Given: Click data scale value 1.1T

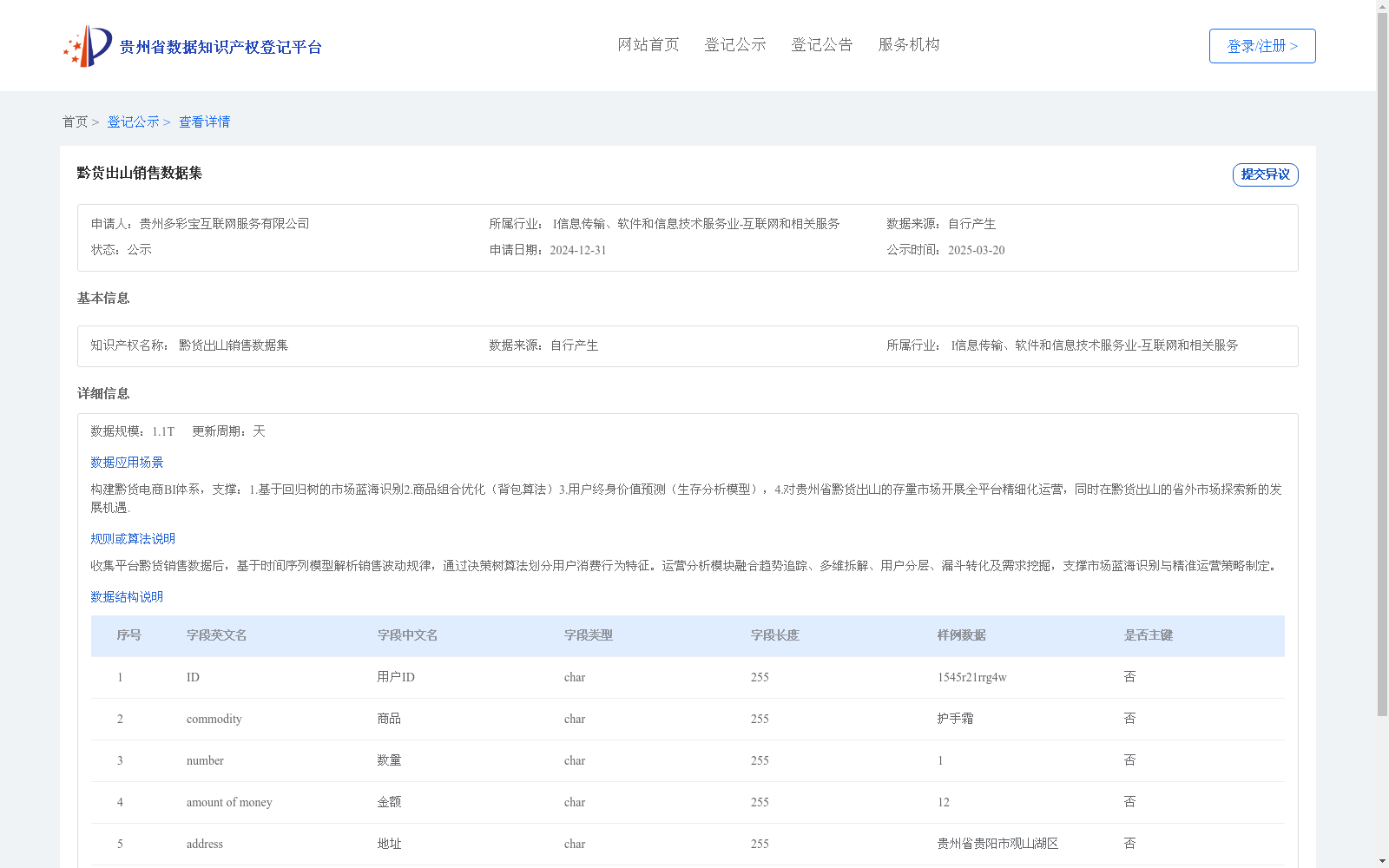Looking at the screenshot, I should point(163,431).
